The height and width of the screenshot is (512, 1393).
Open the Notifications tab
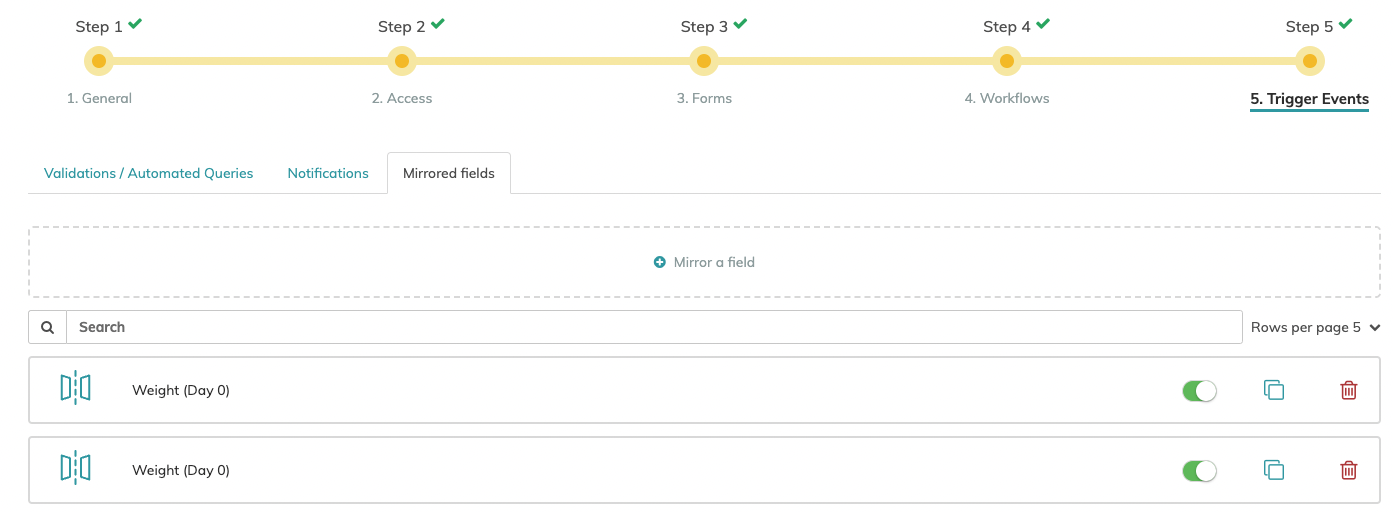pyautogui.click(x=328, y=173)
